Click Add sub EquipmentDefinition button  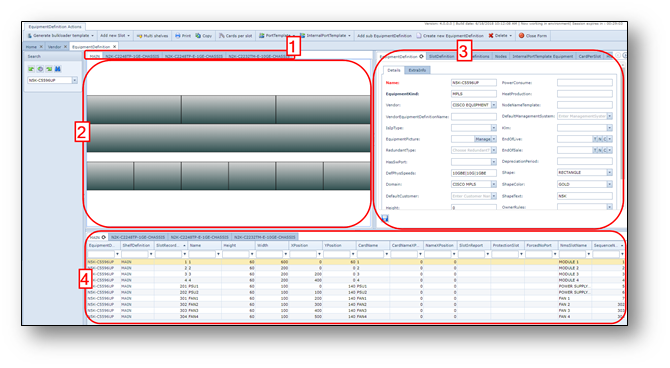384,36
